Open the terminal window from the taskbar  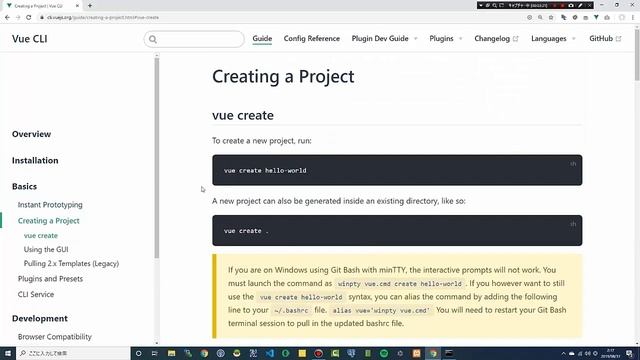tap(449, 353)
